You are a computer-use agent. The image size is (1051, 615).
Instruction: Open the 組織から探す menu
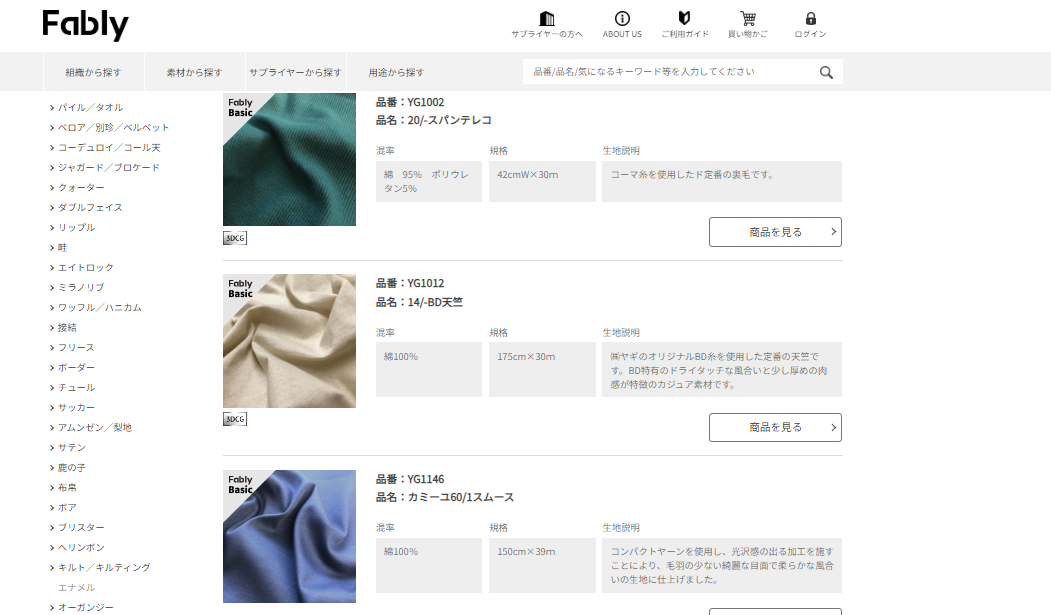coord(93,72)
